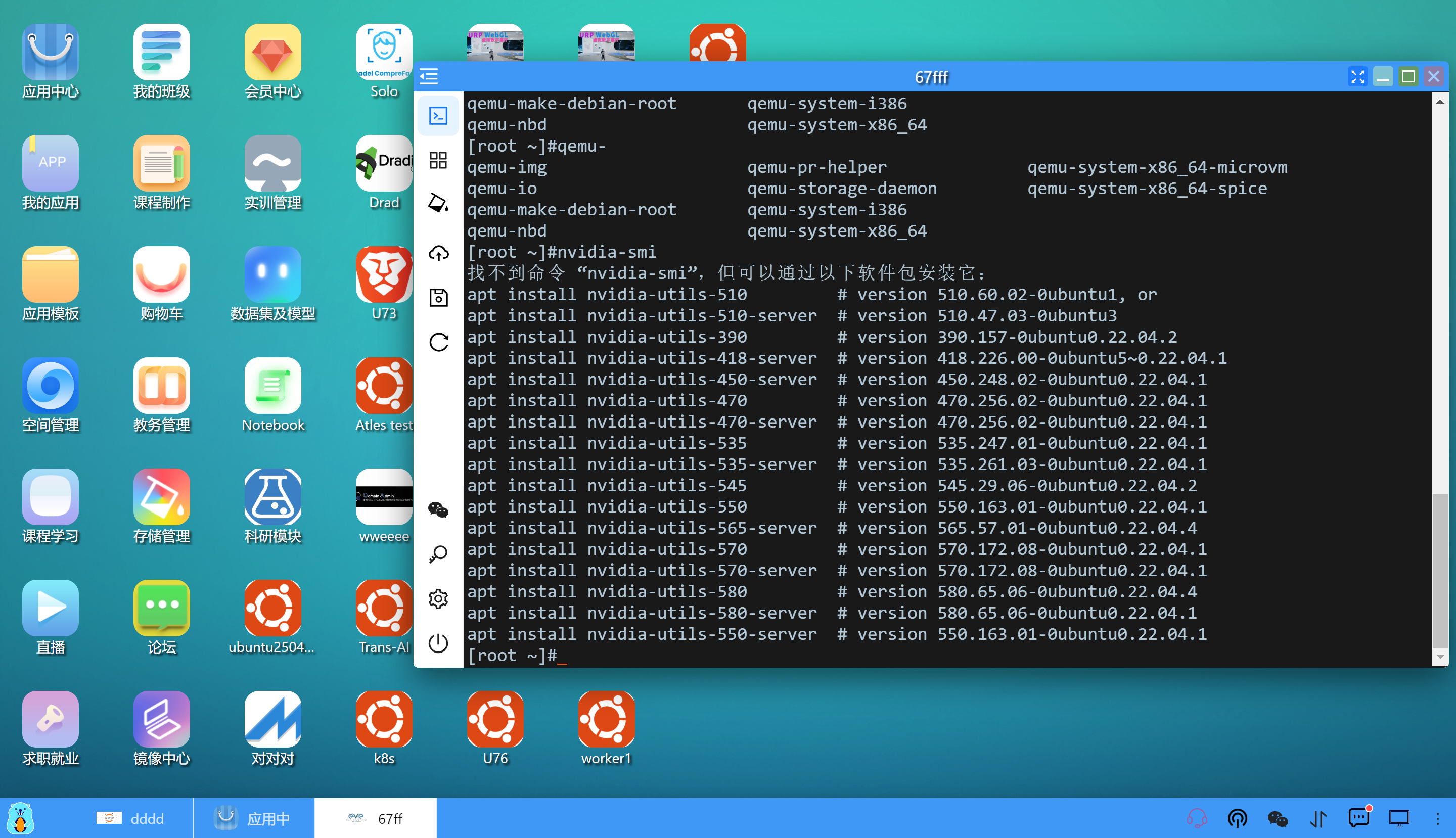Open the gear settings sidebar icon

click(x=438, y=598)
